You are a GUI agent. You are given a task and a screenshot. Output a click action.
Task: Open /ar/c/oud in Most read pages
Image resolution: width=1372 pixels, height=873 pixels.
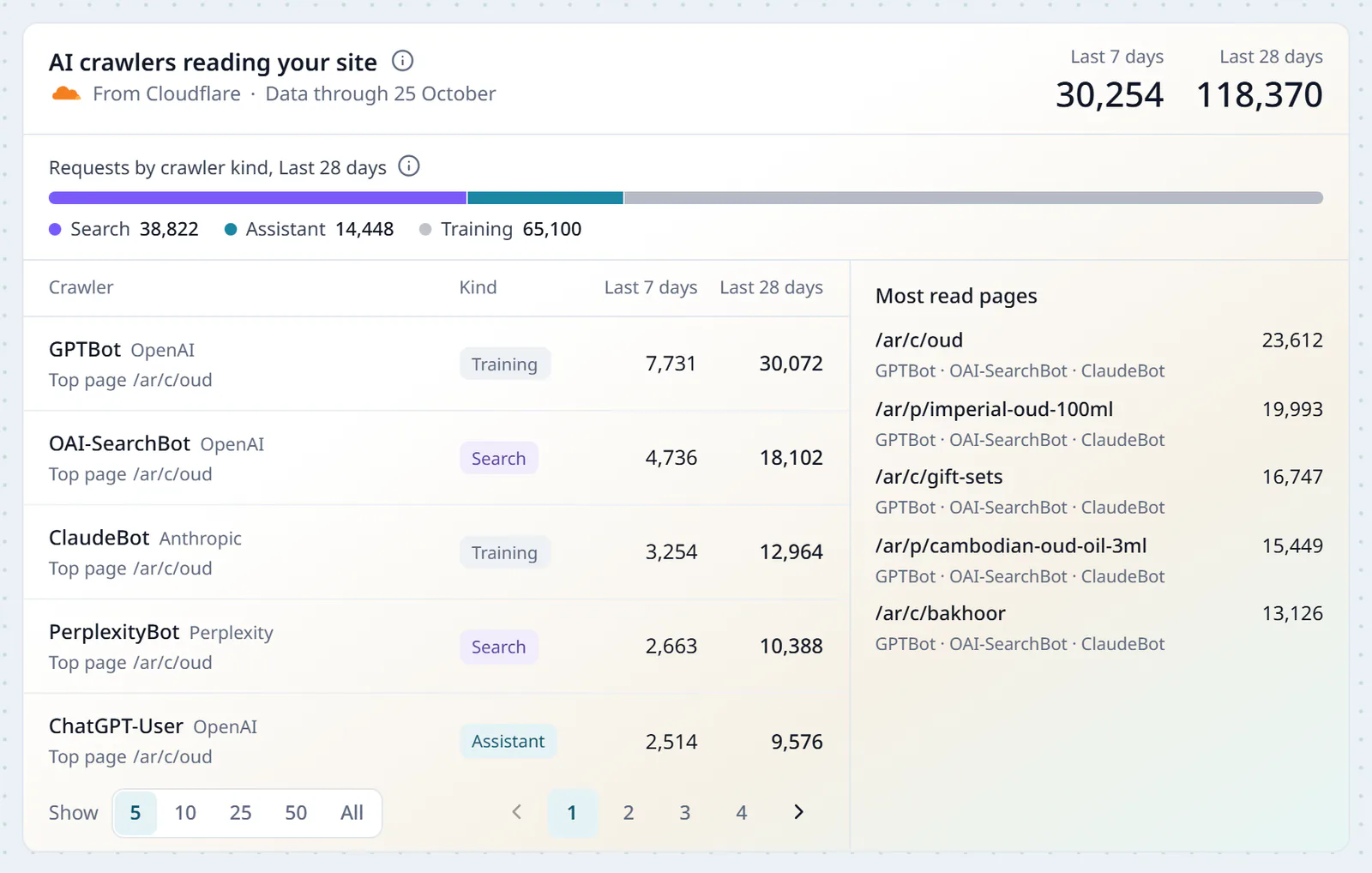(919, 340)
